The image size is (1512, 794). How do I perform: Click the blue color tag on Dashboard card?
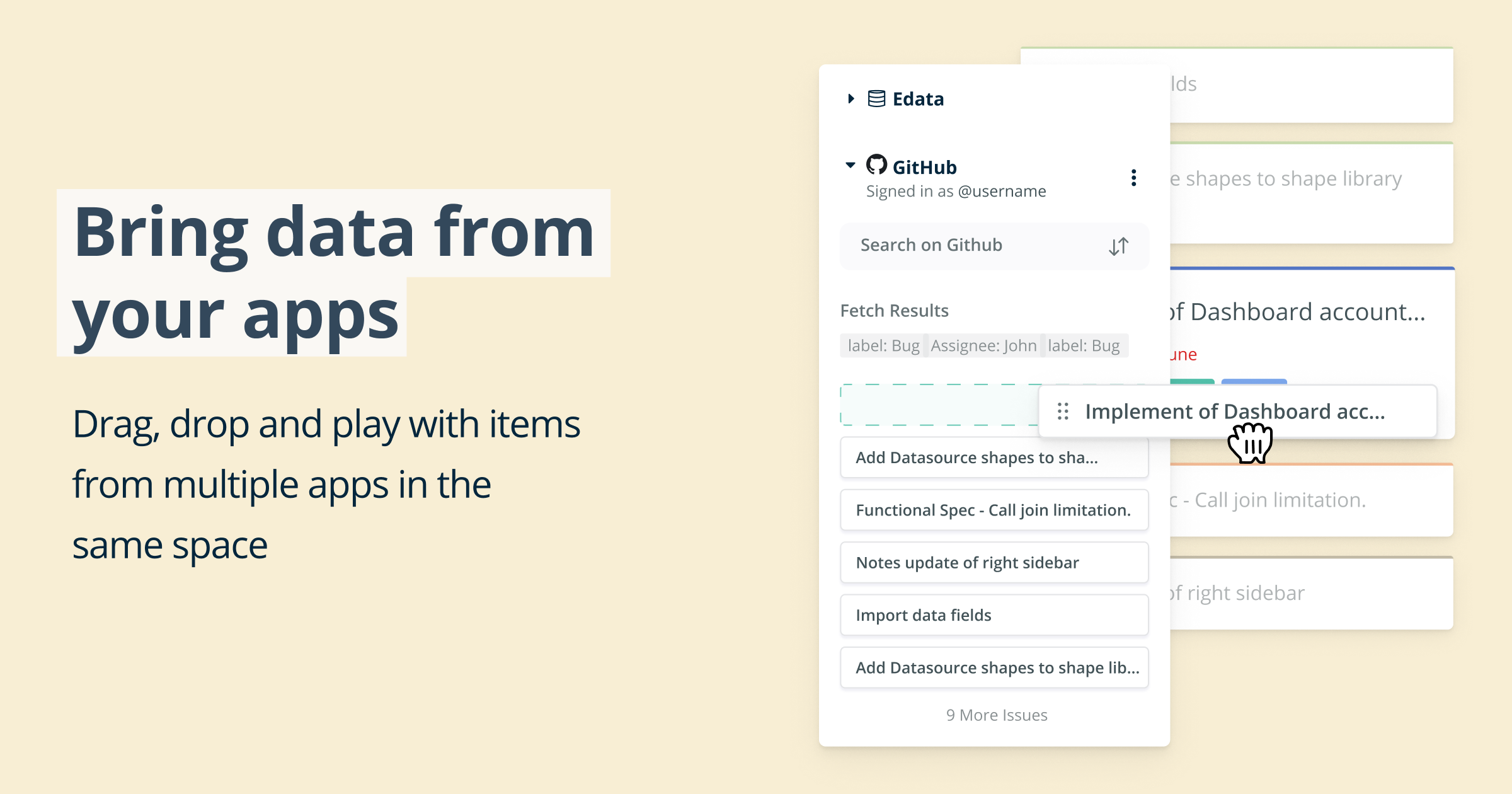(x=1254, y=381)
